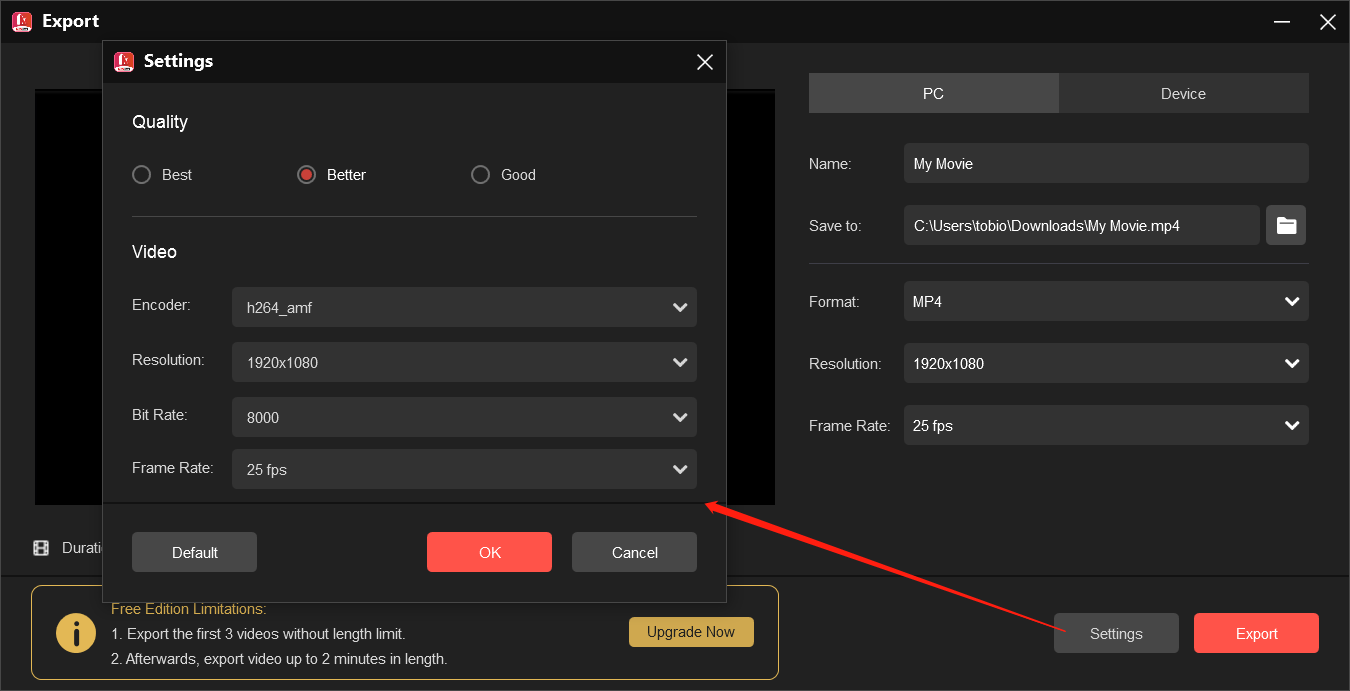Select the Good quality option
The width and height of the screenshot is (1350, 691).
(480, 174)
